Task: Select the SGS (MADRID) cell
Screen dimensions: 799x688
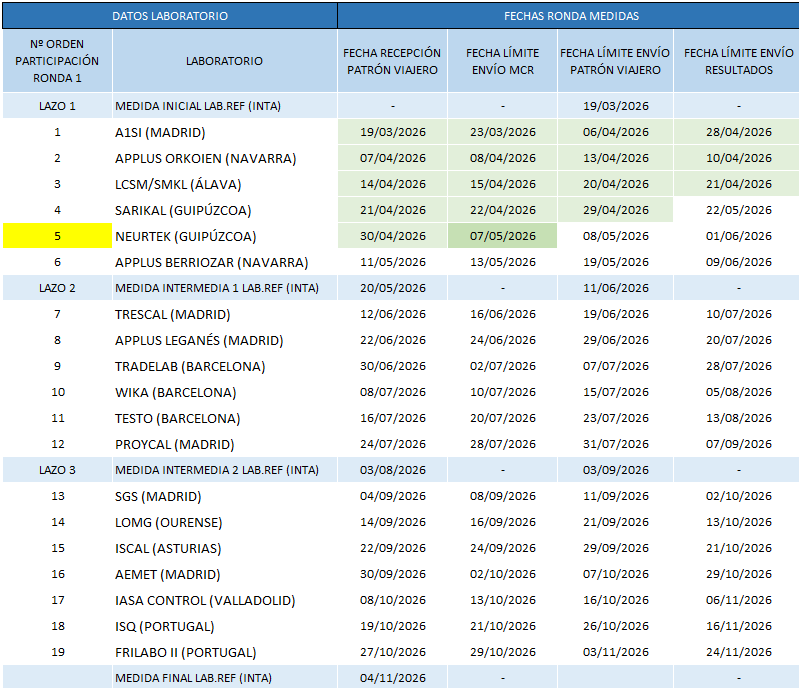Action: (224, 496)
